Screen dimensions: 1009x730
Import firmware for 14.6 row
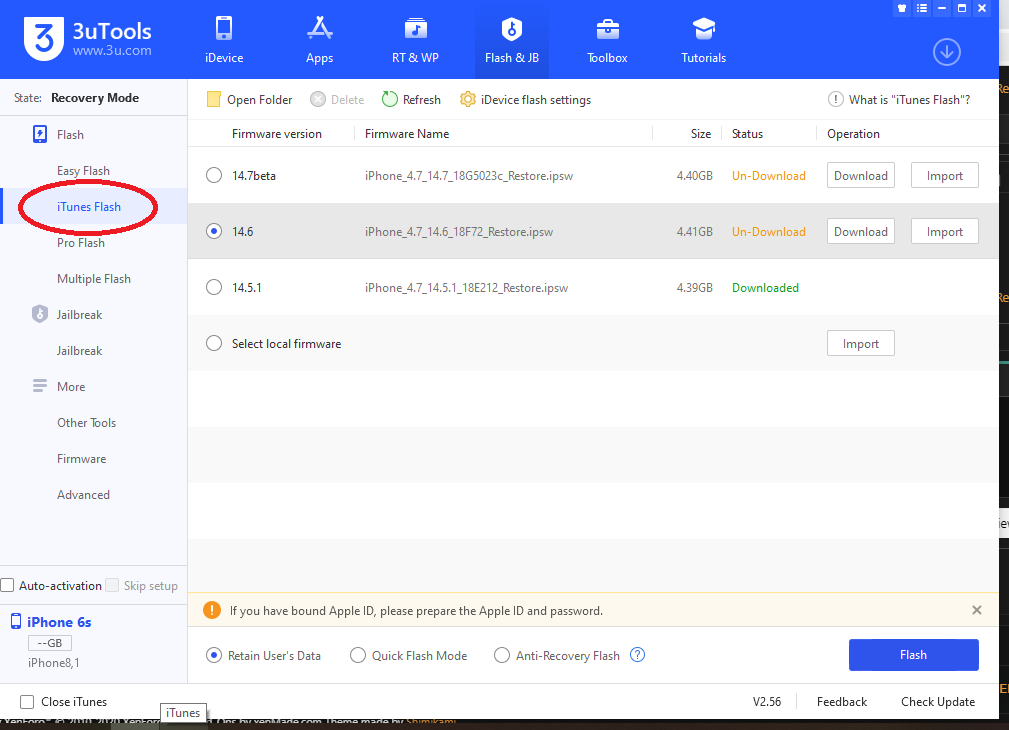tap(945, 231)
